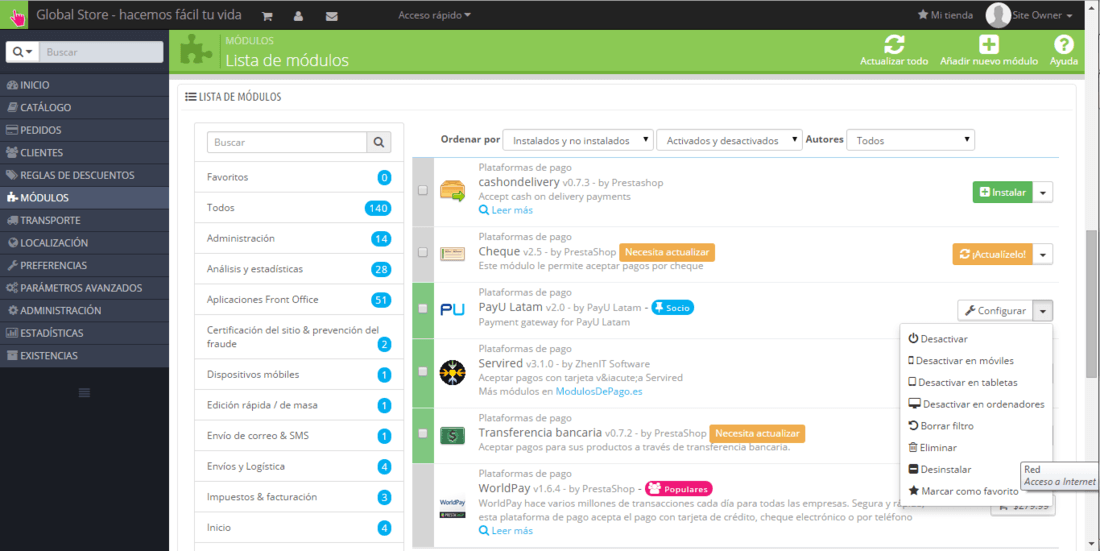Go to Catálogo in the sidebar
1100x551 pixels.
coord(84,107)
